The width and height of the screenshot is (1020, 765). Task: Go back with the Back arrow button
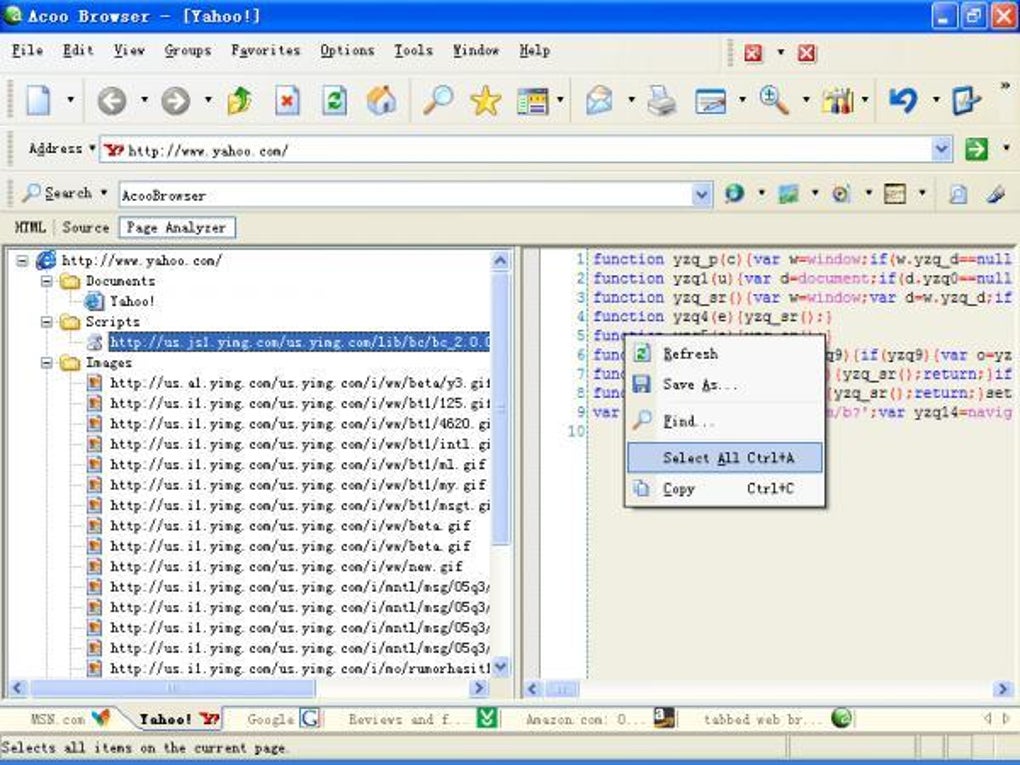tap(112, 101)
